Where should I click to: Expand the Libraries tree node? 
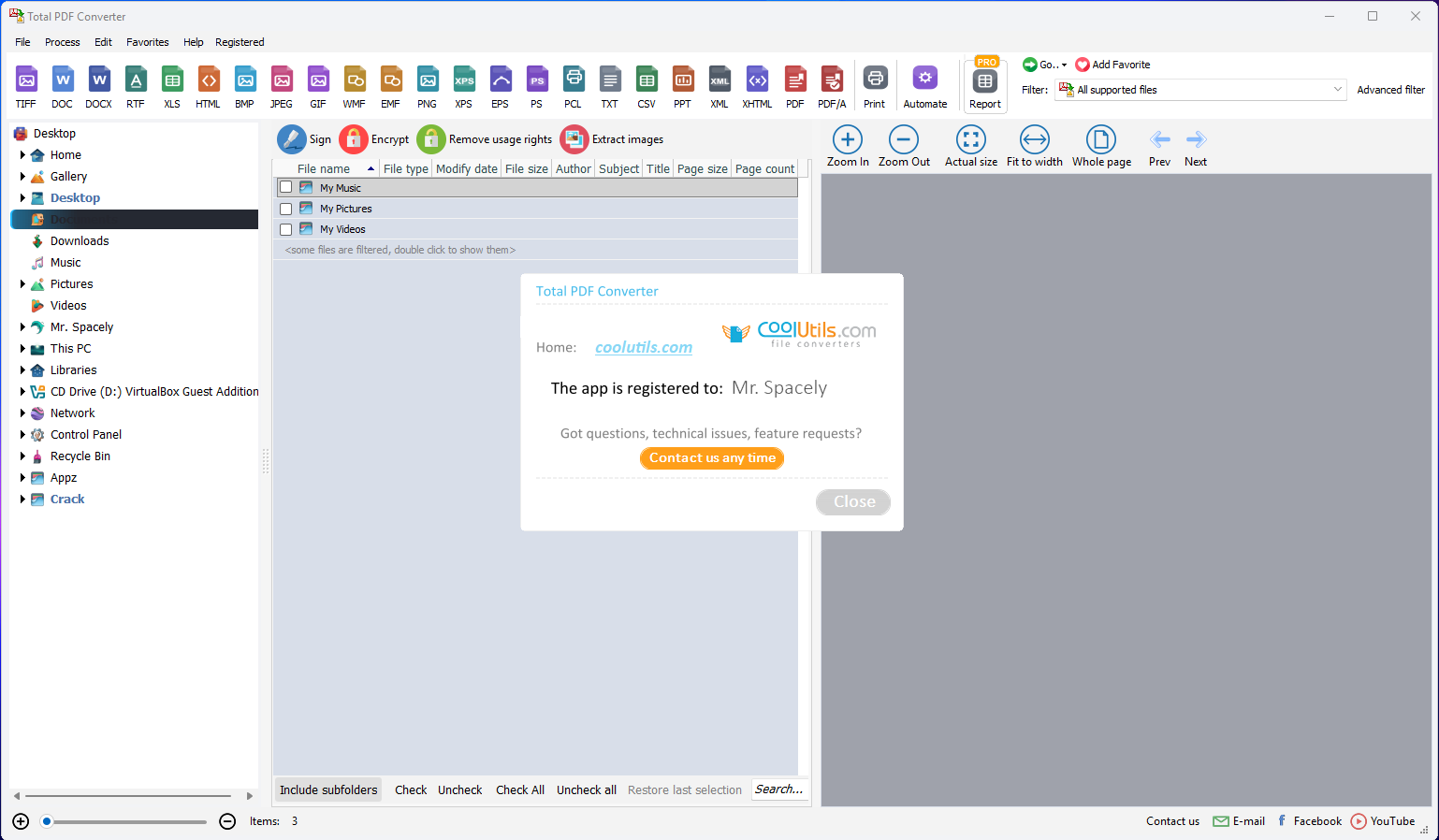22,370
